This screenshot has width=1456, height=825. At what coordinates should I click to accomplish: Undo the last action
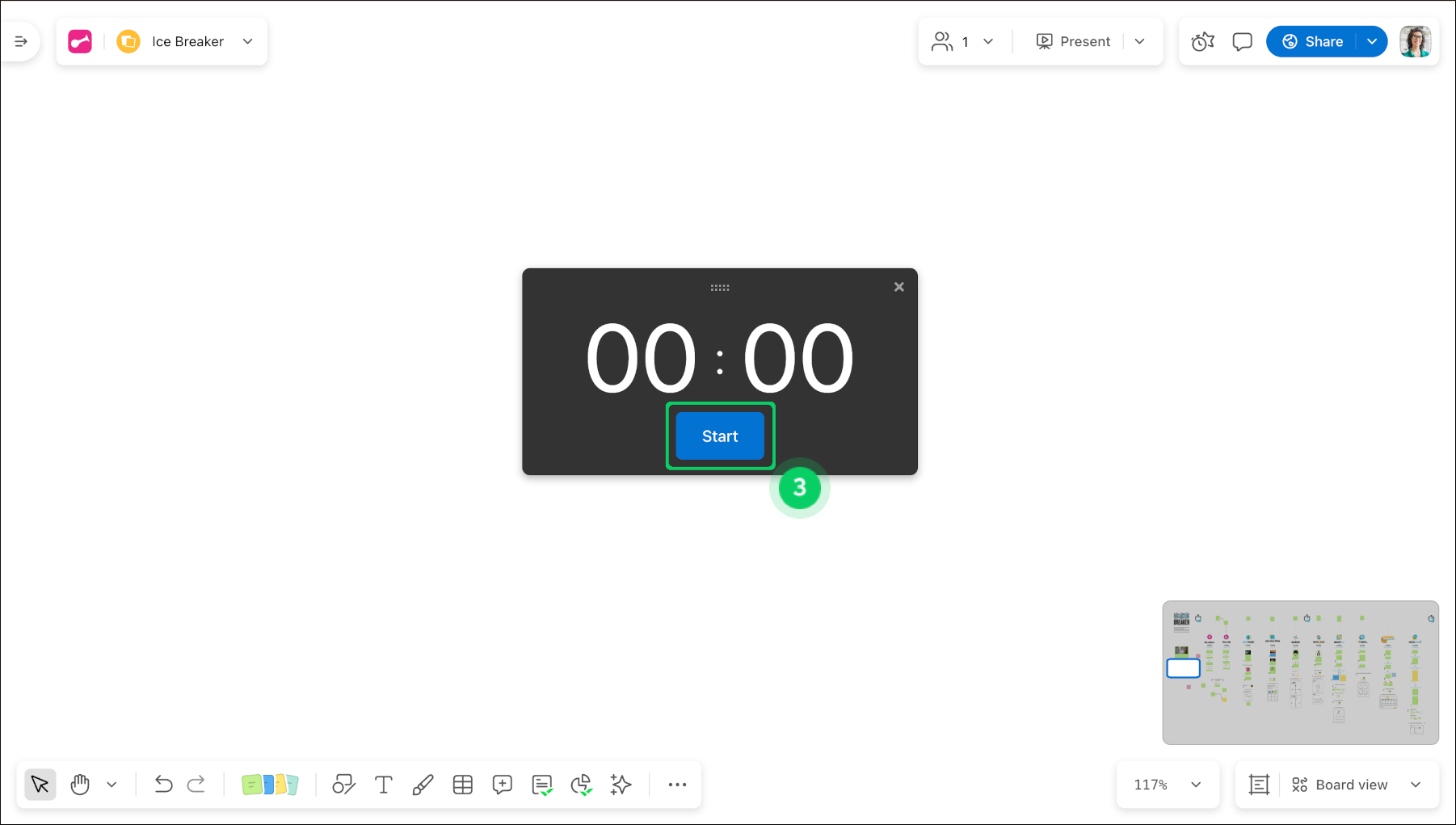point(164,784)
